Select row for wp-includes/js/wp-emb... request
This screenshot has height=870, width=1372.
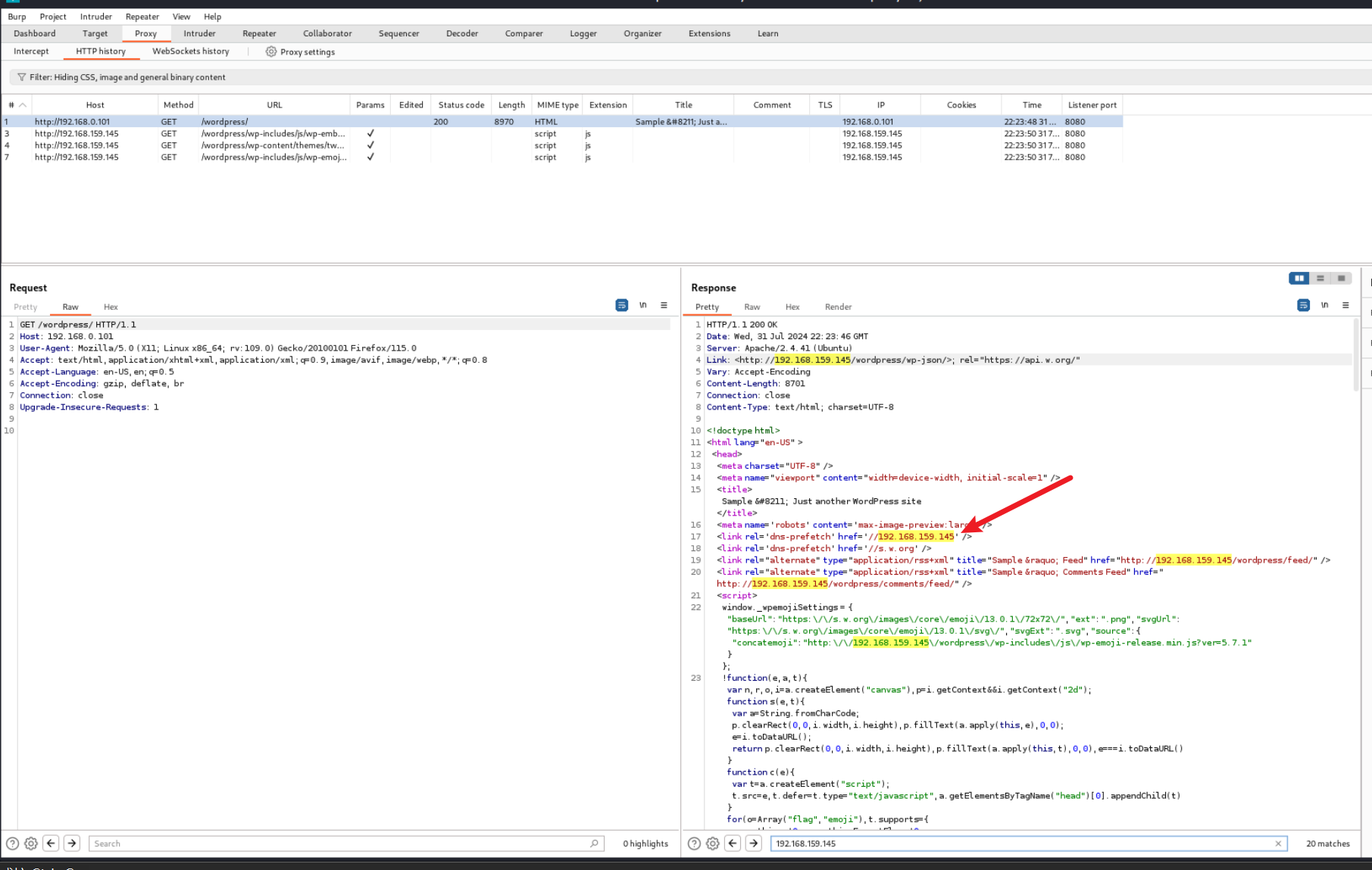[562, 134]
